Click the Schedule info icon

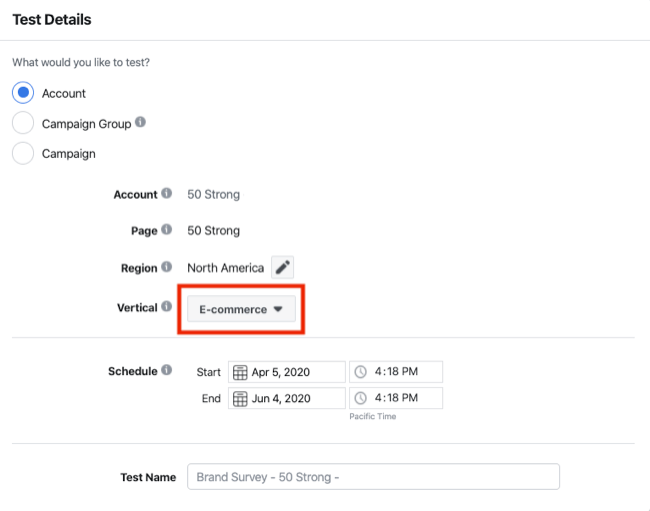pos(167,371)
